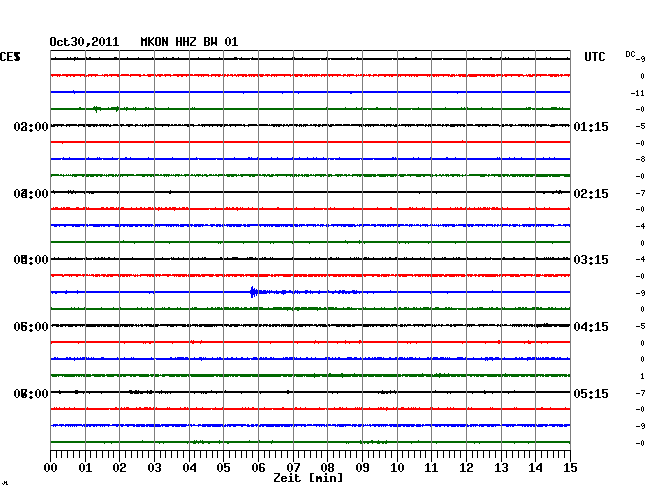Click the "Zeit [min]" axis title
This screenshot has width=650, height=494.
308,478
